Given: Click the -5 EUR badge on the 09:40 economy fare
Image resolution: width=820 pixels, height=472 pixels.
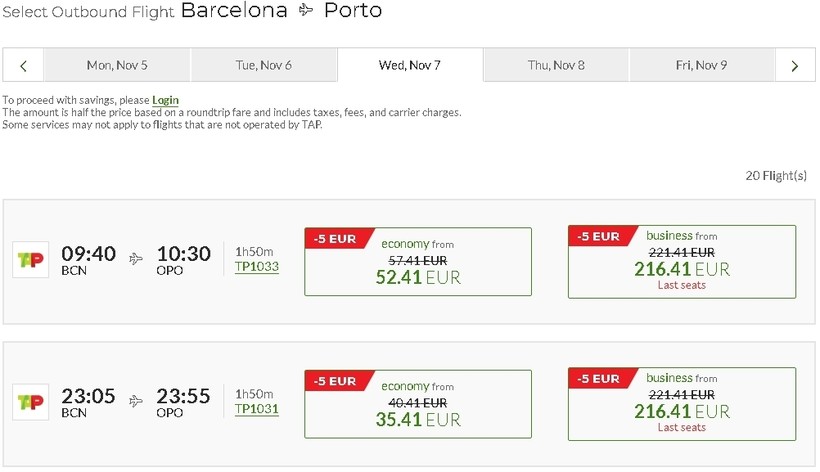Looking at the screenshot, I should pyautogui.click(x=335, y=239).
